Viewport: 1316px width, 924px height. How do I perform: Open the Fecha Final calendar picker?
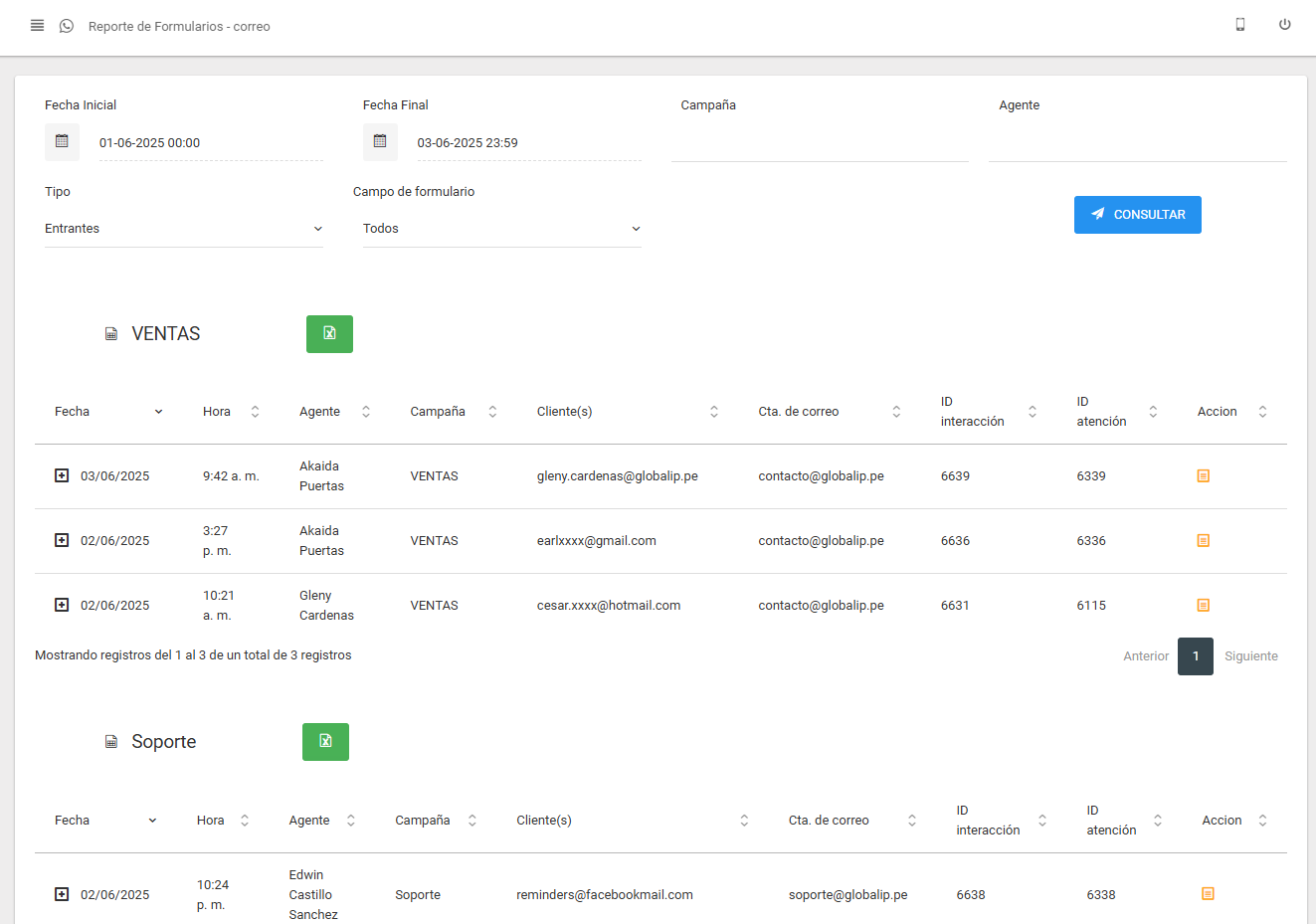coord(380,142)
